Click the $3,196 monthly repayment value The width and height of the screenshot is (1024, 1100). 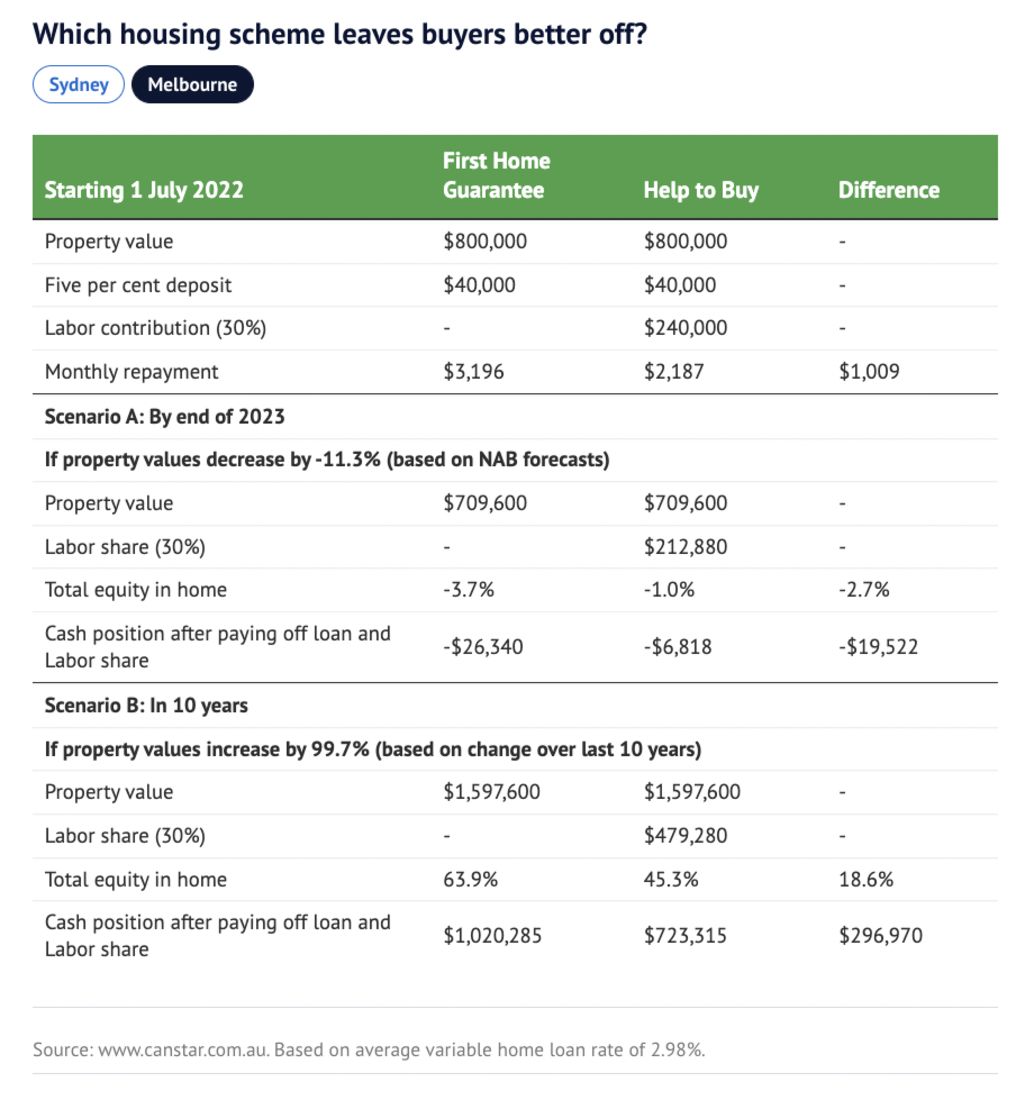(473, 372)
